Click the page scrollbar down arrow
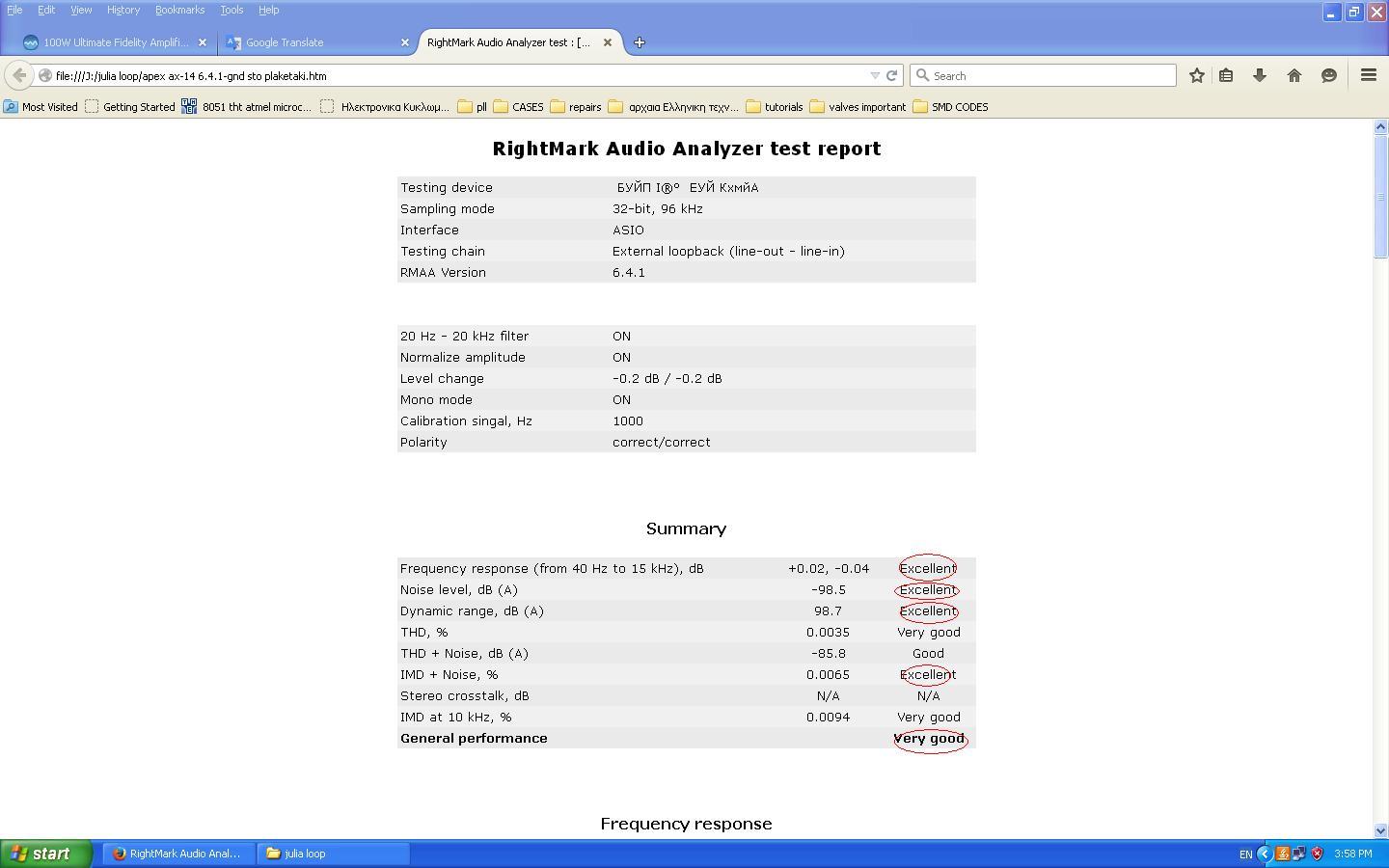 1380,830
